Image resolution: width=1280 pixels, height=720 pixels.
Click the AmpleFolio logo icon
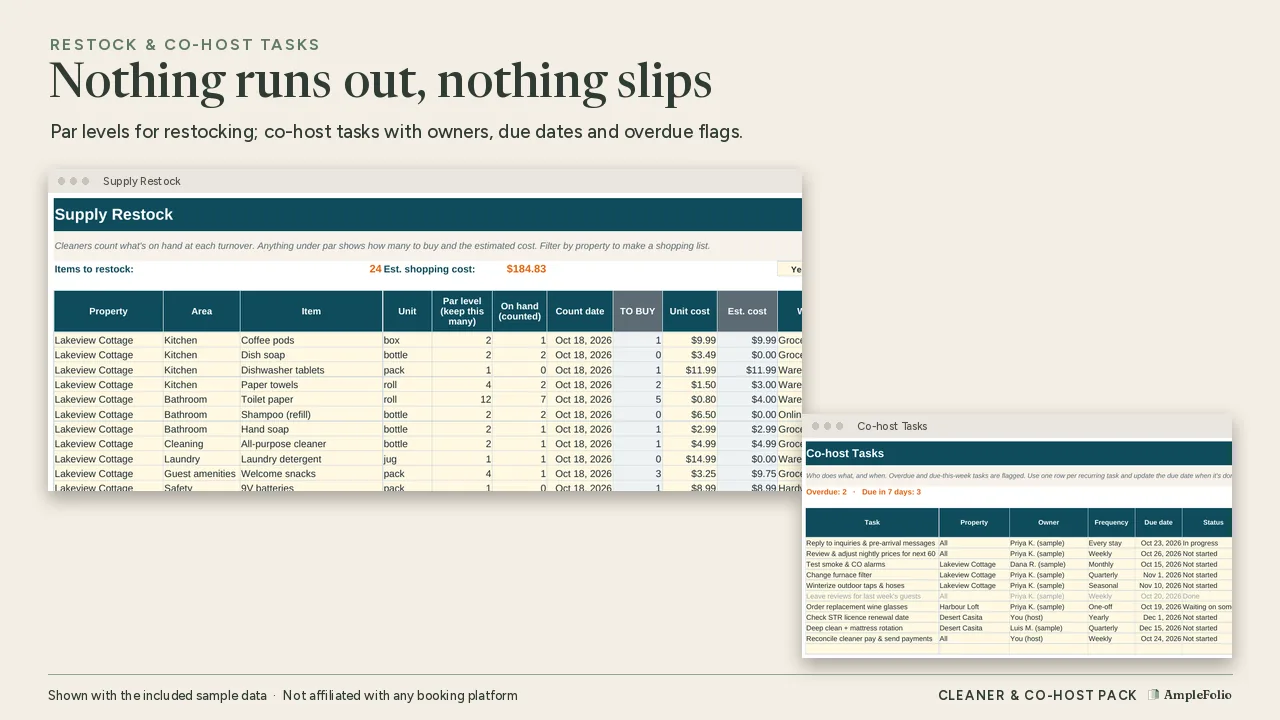coord(1153,695)
